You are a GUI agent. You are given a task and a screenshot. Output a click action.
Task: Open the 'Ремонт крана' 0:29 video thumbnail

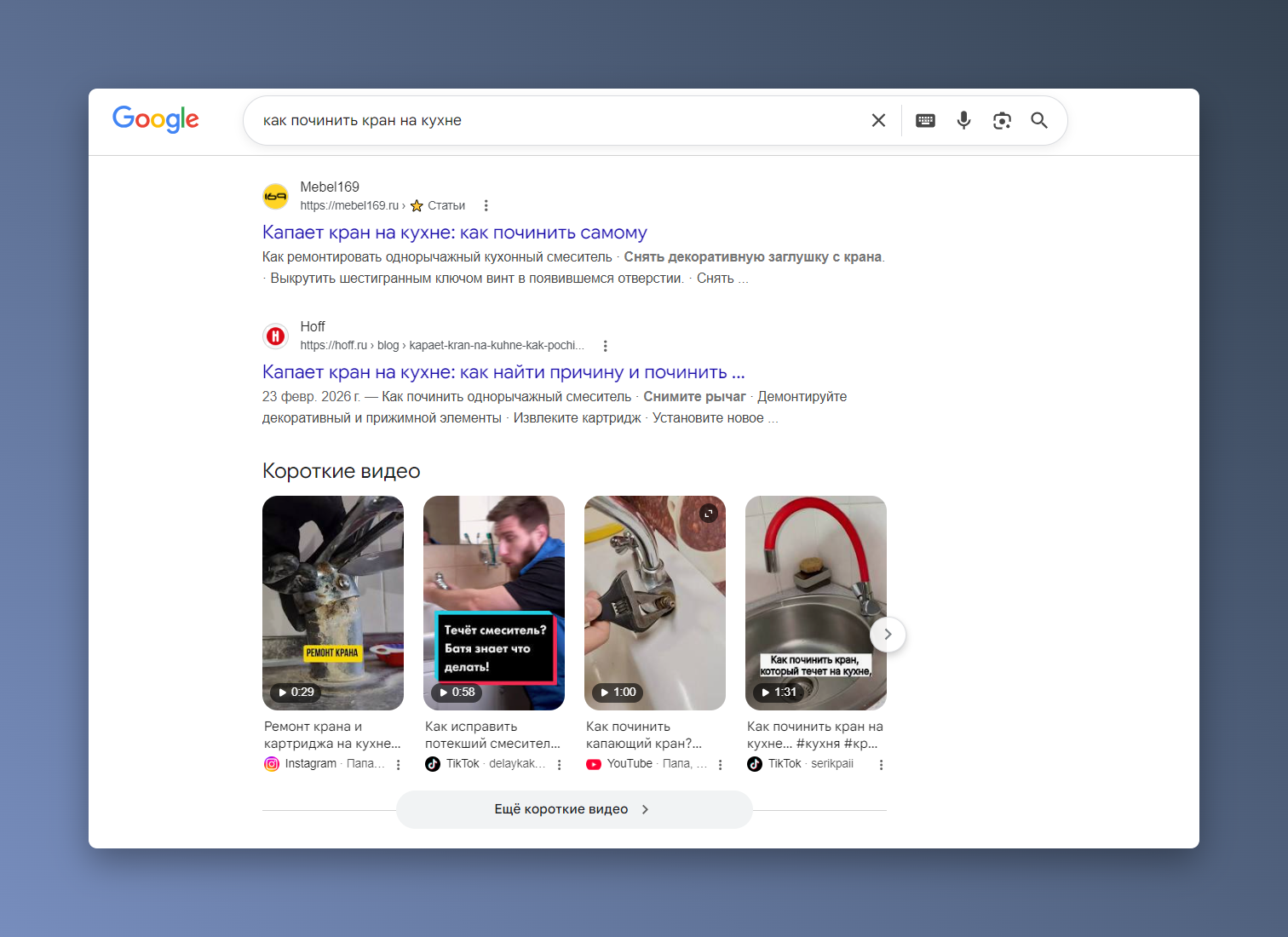(x=333, y=603)
